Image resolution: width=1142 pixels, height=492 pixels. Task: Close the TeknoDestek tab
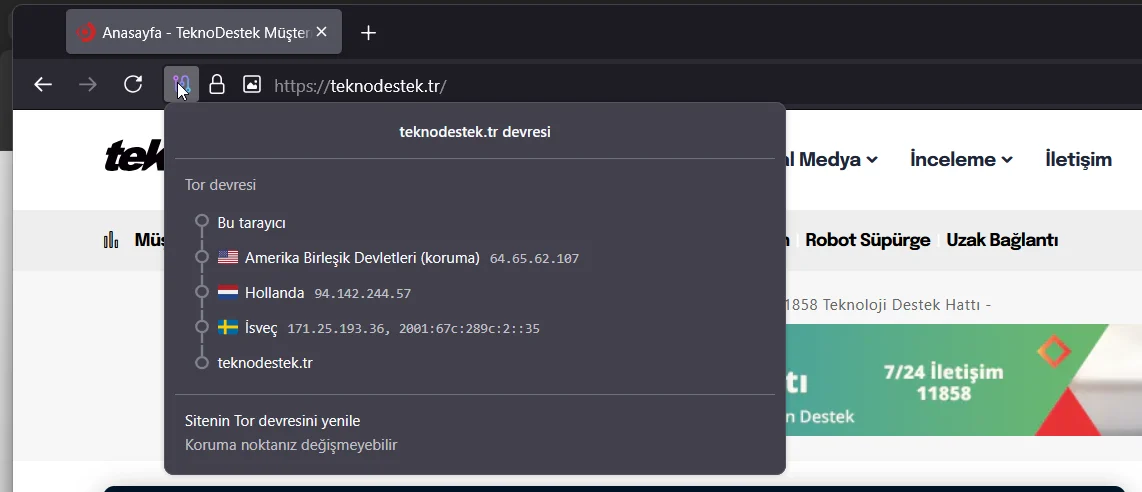[322, 32]
